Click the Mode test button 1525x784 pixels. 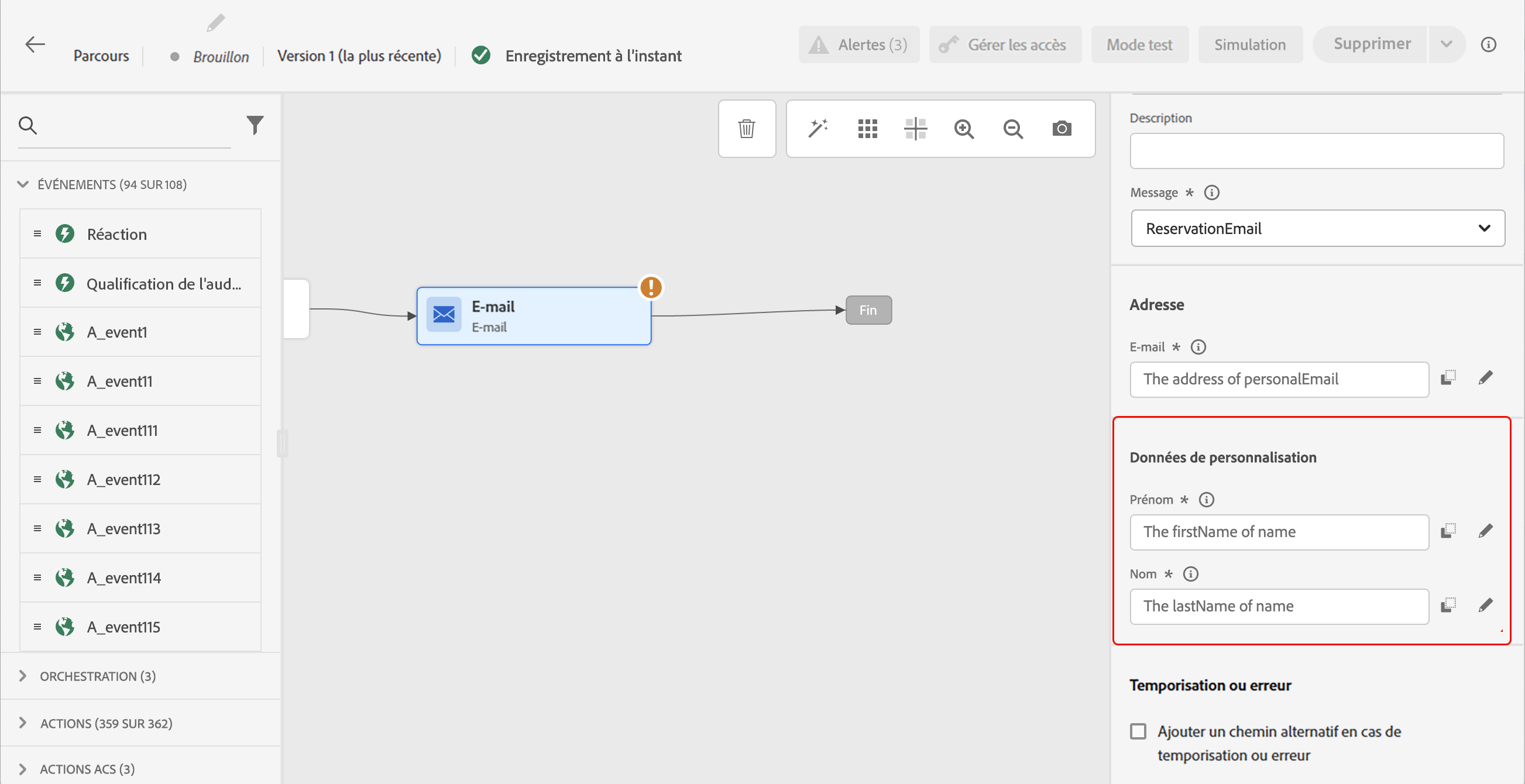point(1139,45)
